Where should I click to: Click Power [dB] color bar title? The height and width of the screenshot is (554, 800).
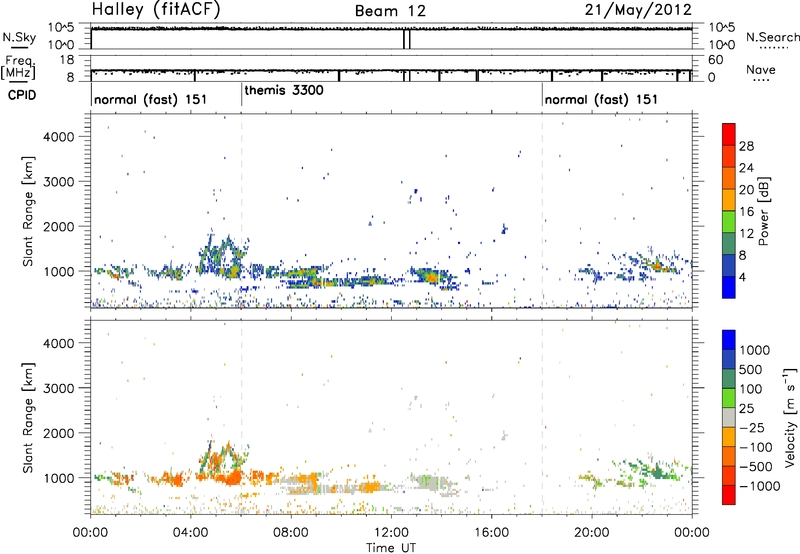(763, 211)
